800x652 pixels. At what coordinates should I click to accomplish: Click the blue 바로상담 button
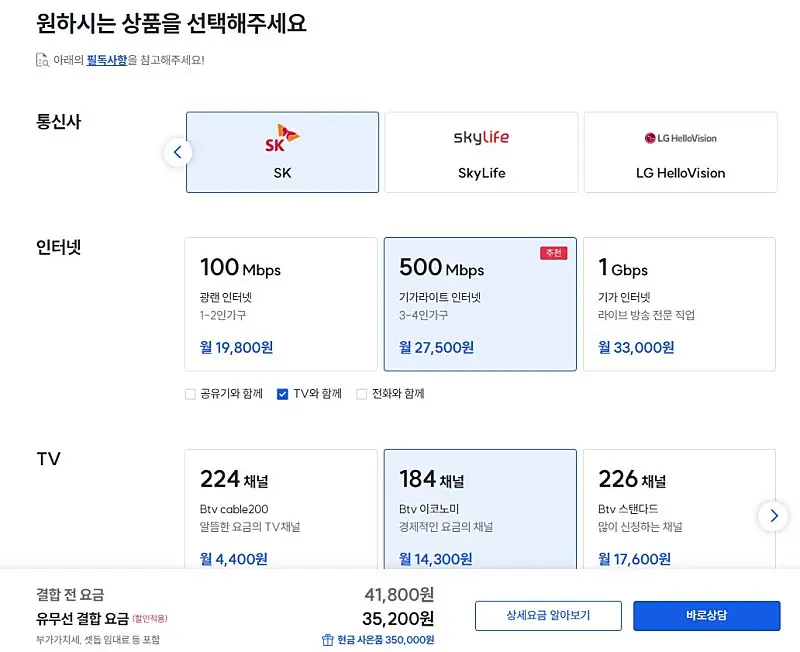point(707,616)
